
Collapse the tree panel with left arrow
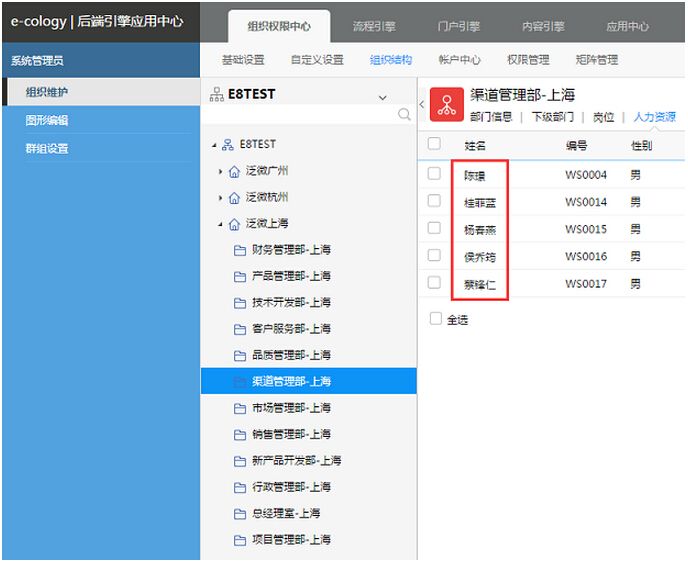(x=421, y=104)
